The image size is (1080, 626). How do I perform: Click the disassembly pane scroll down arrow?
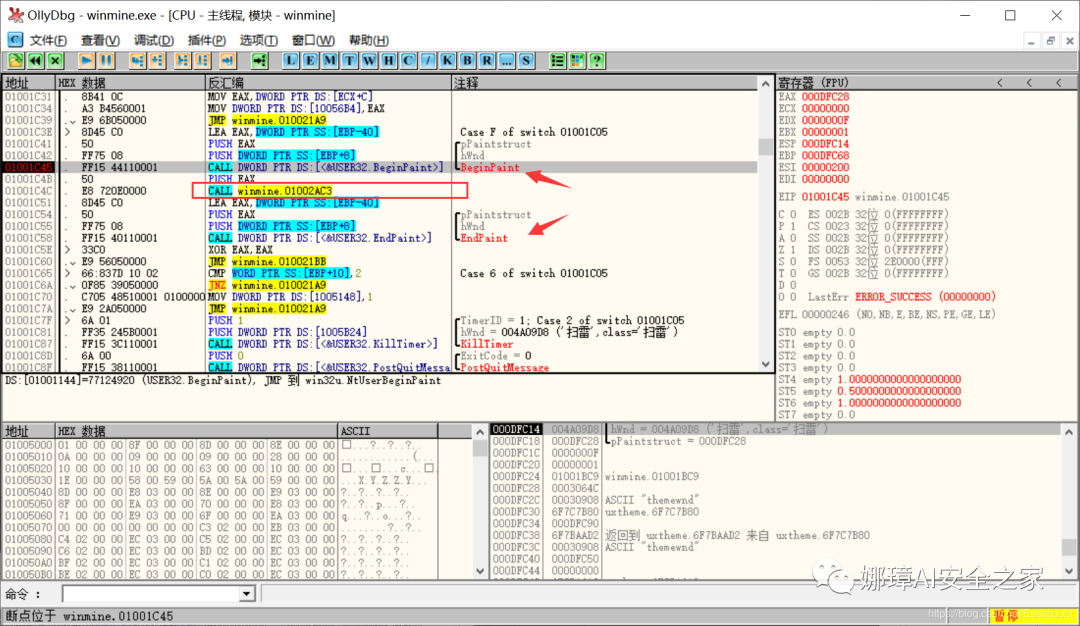point(765,364)
